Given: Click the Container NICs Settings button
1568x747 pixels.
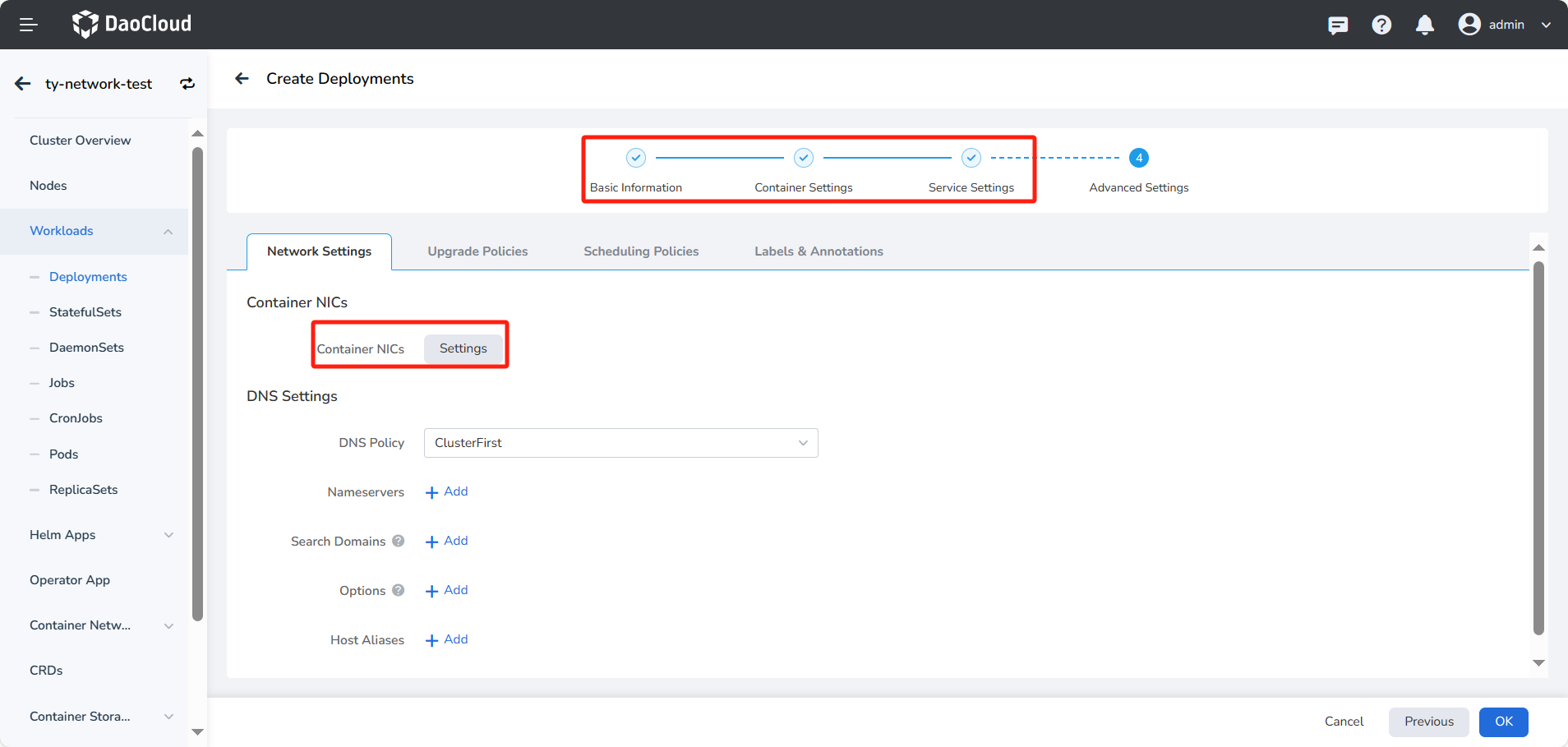Looking at the screenshot, I should pyautogui.click(x=463, y=348).
